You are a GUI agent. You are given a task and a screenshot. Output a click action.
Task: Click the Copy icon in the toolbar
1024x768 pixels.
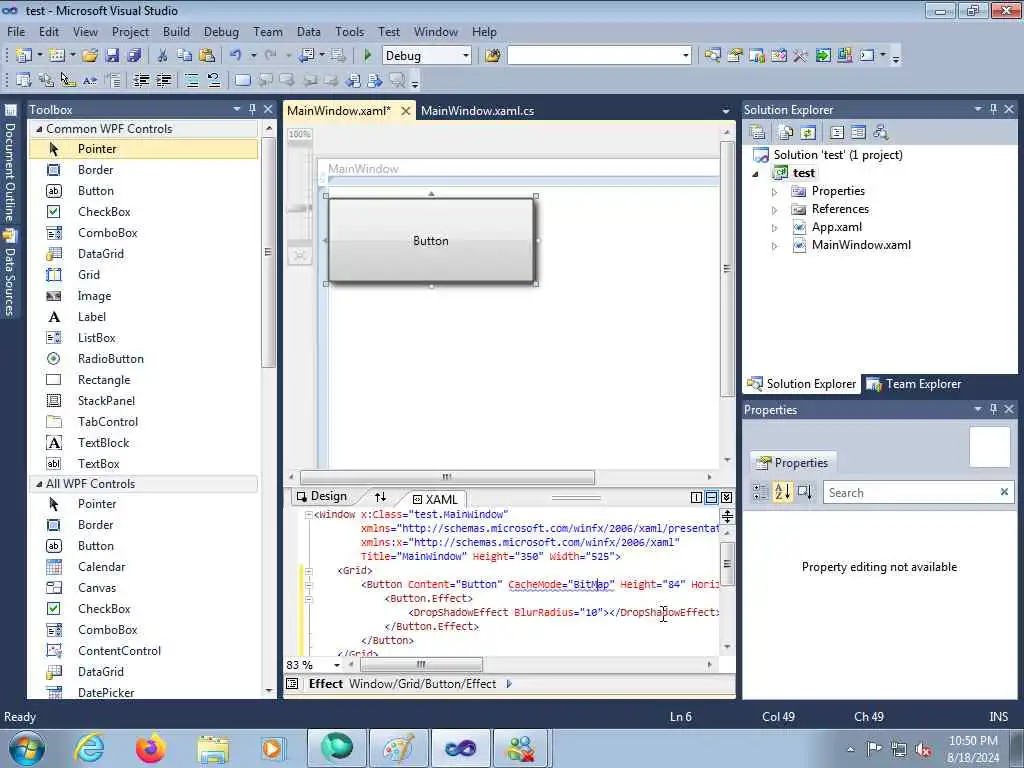click(185, 56)
